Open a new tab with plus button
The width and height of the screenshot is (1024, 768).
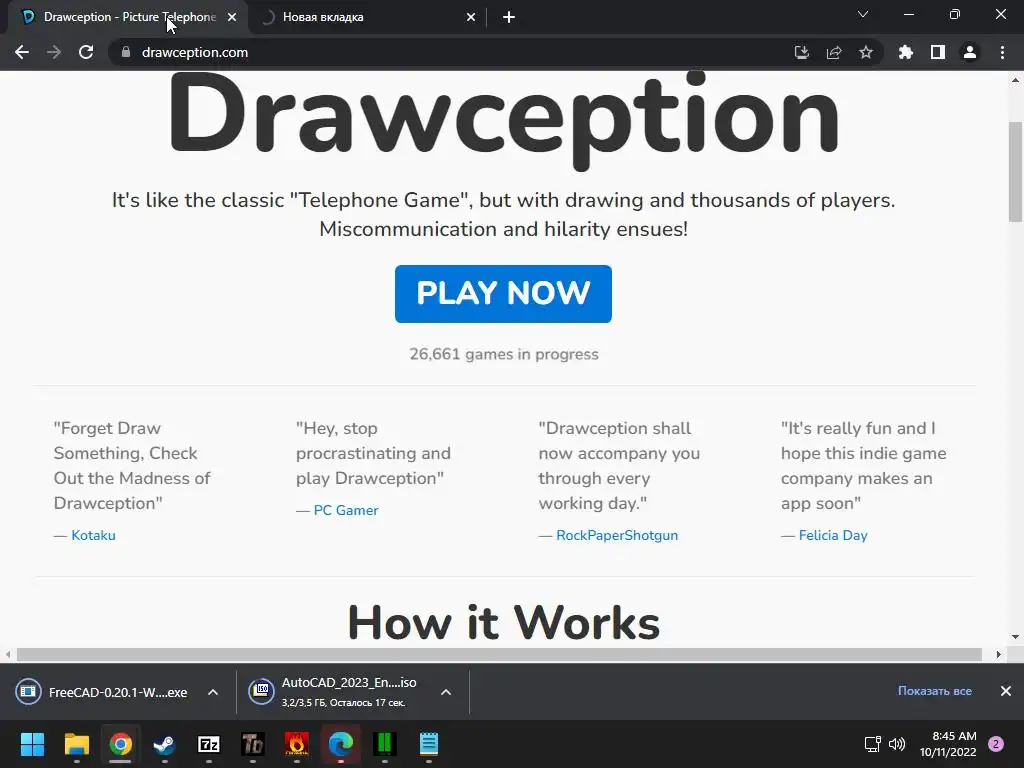tap(509, 18)
